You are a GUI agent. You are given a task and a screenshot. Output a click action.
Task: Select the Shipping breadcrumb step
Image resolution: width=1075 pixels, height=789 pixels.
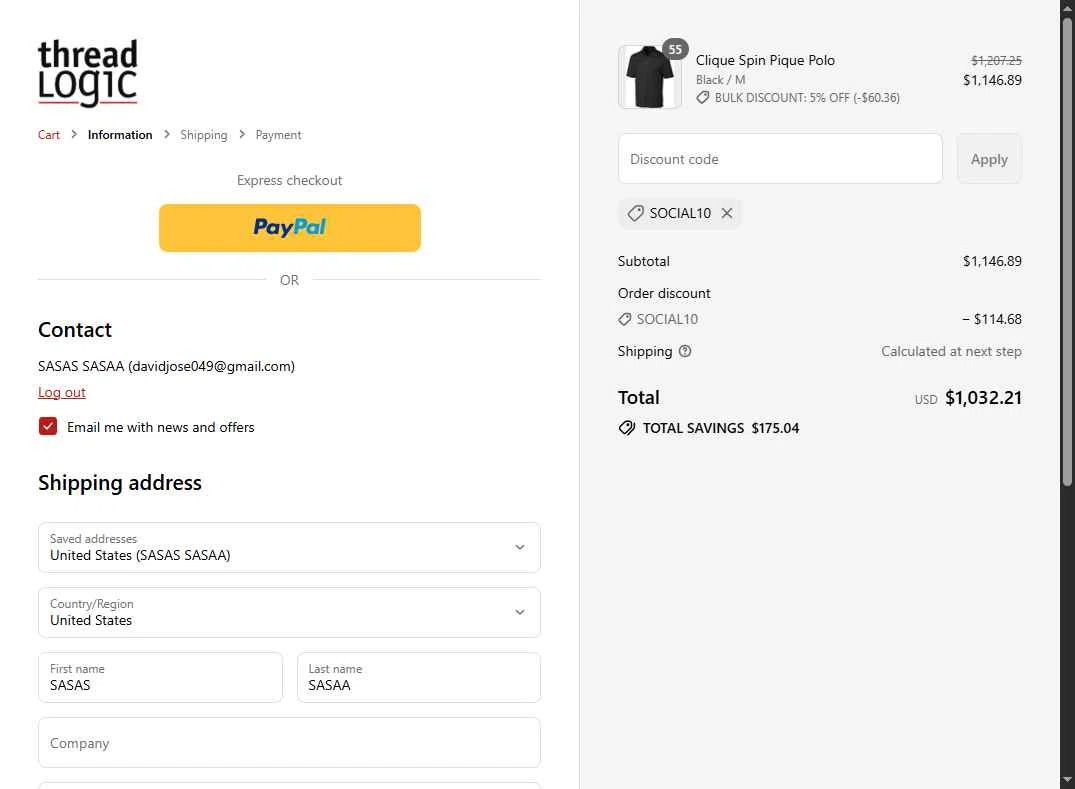click(x=204, y=135)
